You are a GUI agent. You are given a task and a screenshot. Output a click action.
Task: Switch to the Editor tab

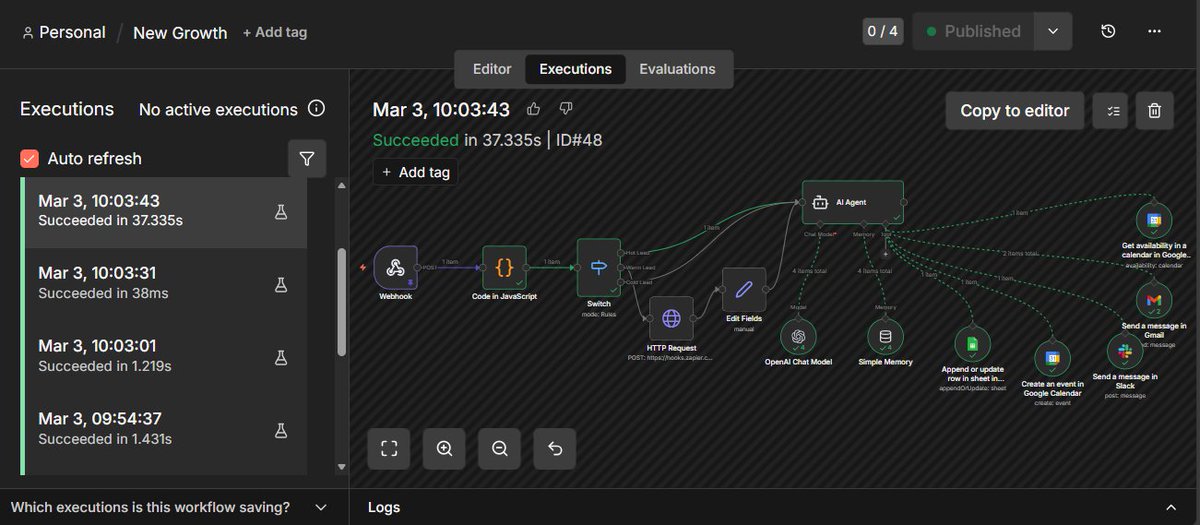pos(492,69)
